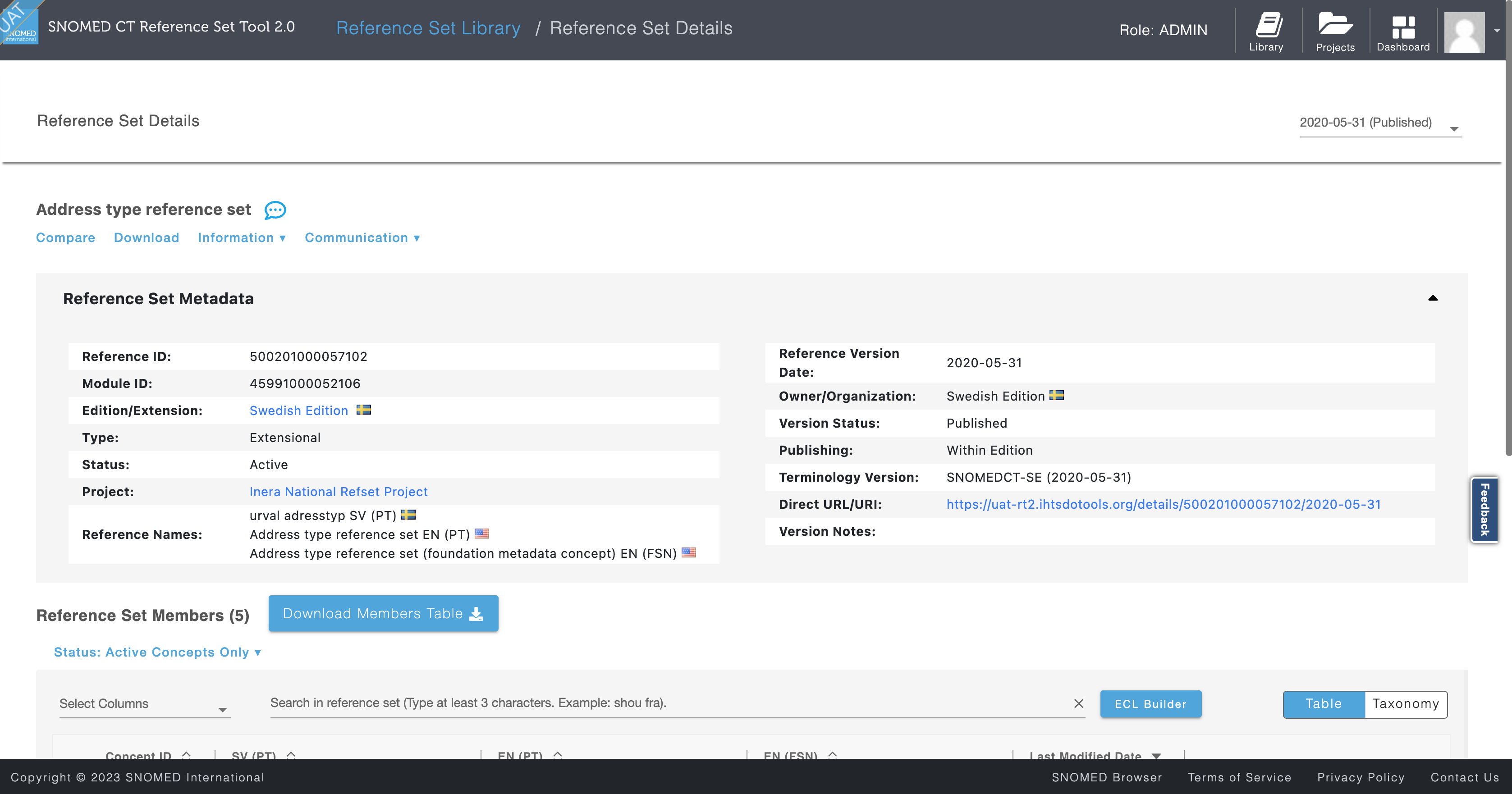Click flag next to urval adresstyp SV (PT)
Screen dimensions: 1512x794
tap(408, 515)
